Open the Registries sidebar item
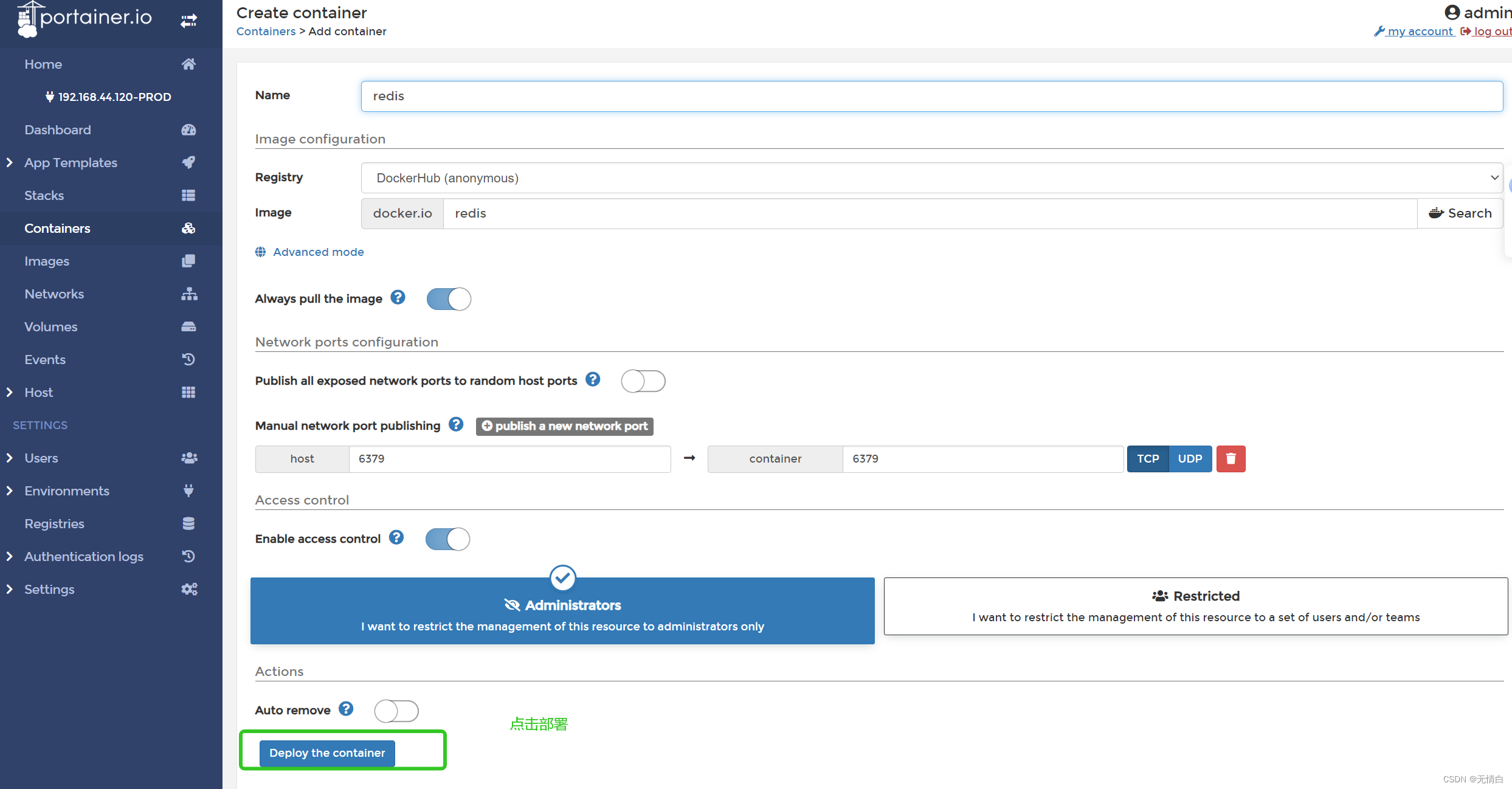This screenshot has width=1512, height=789. (111, 523)
